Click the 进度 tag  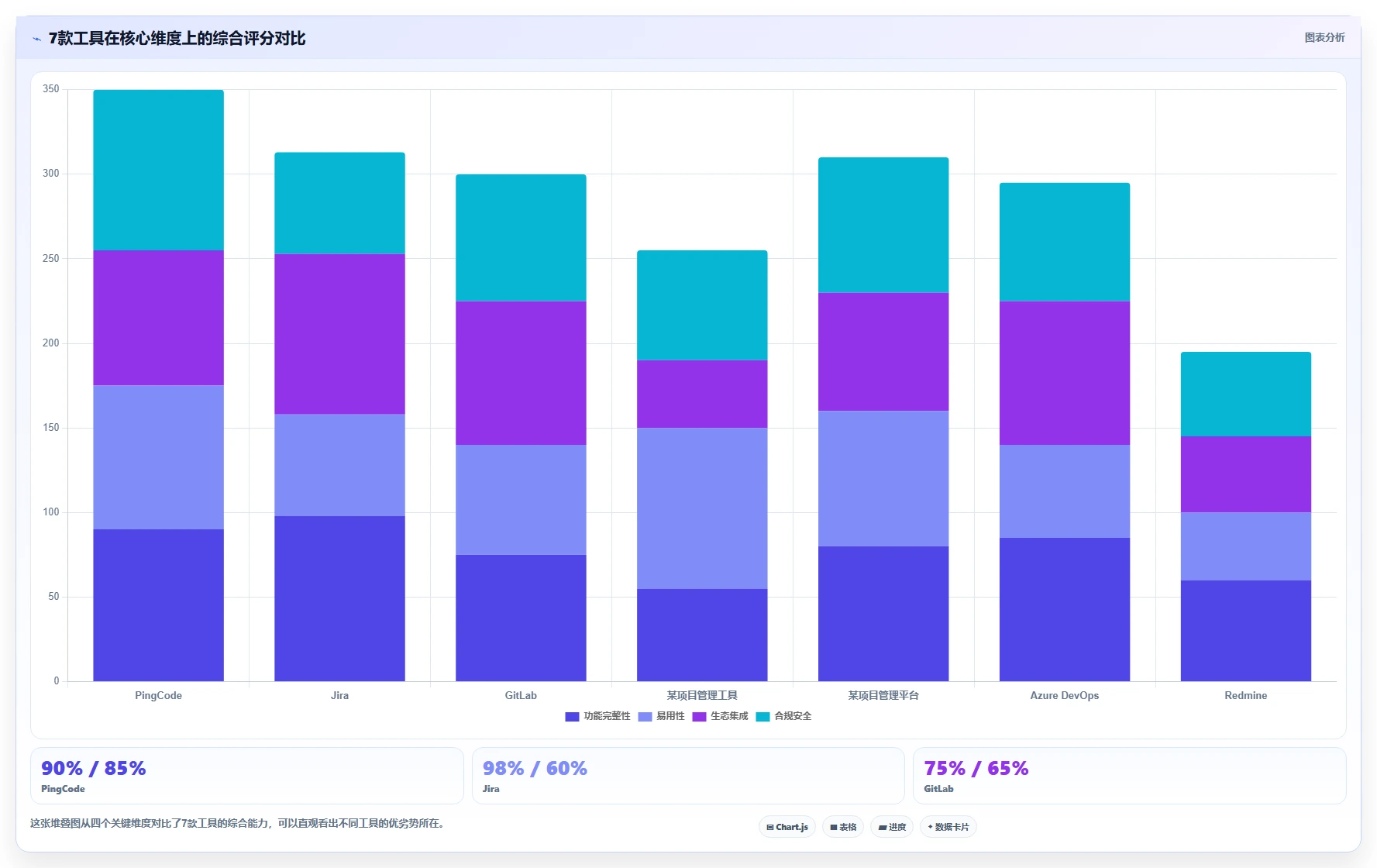click(892, 827)
